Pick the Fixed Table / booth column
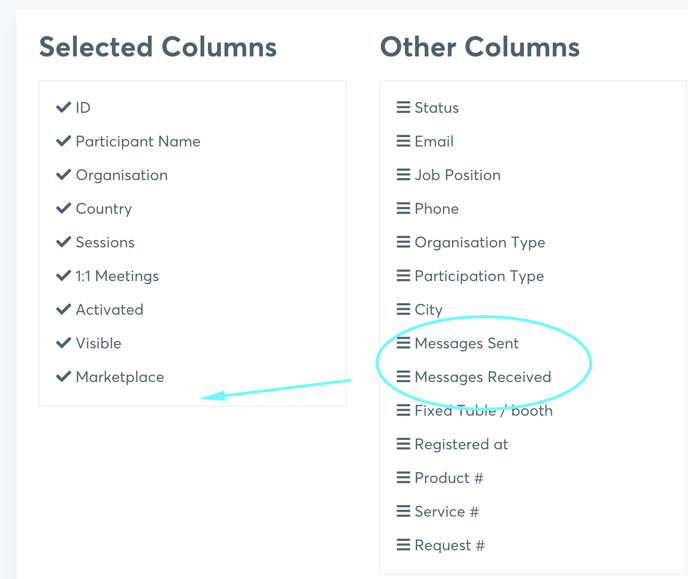The image size is (688, 579). [x=483, y=411]
